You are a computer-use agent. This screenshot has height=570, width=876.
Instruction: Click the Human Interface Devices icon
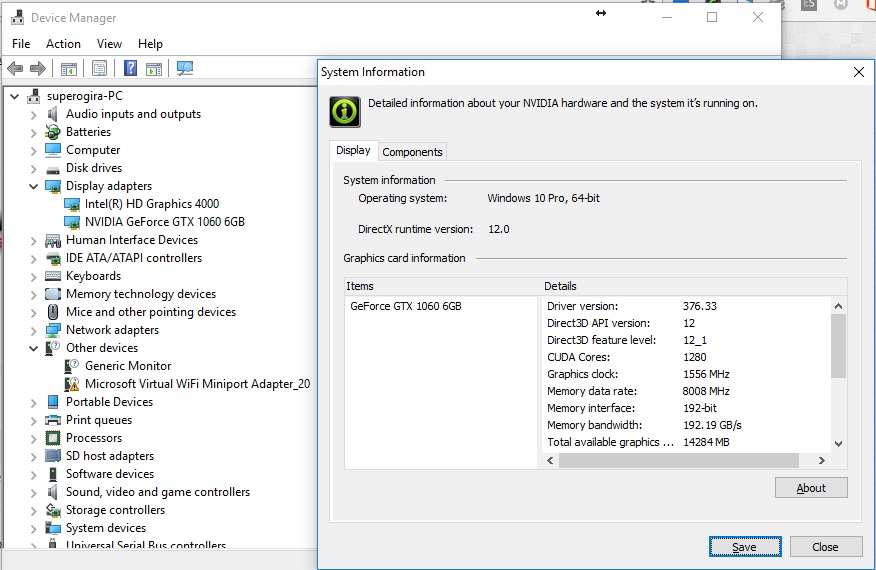(53, 240)
